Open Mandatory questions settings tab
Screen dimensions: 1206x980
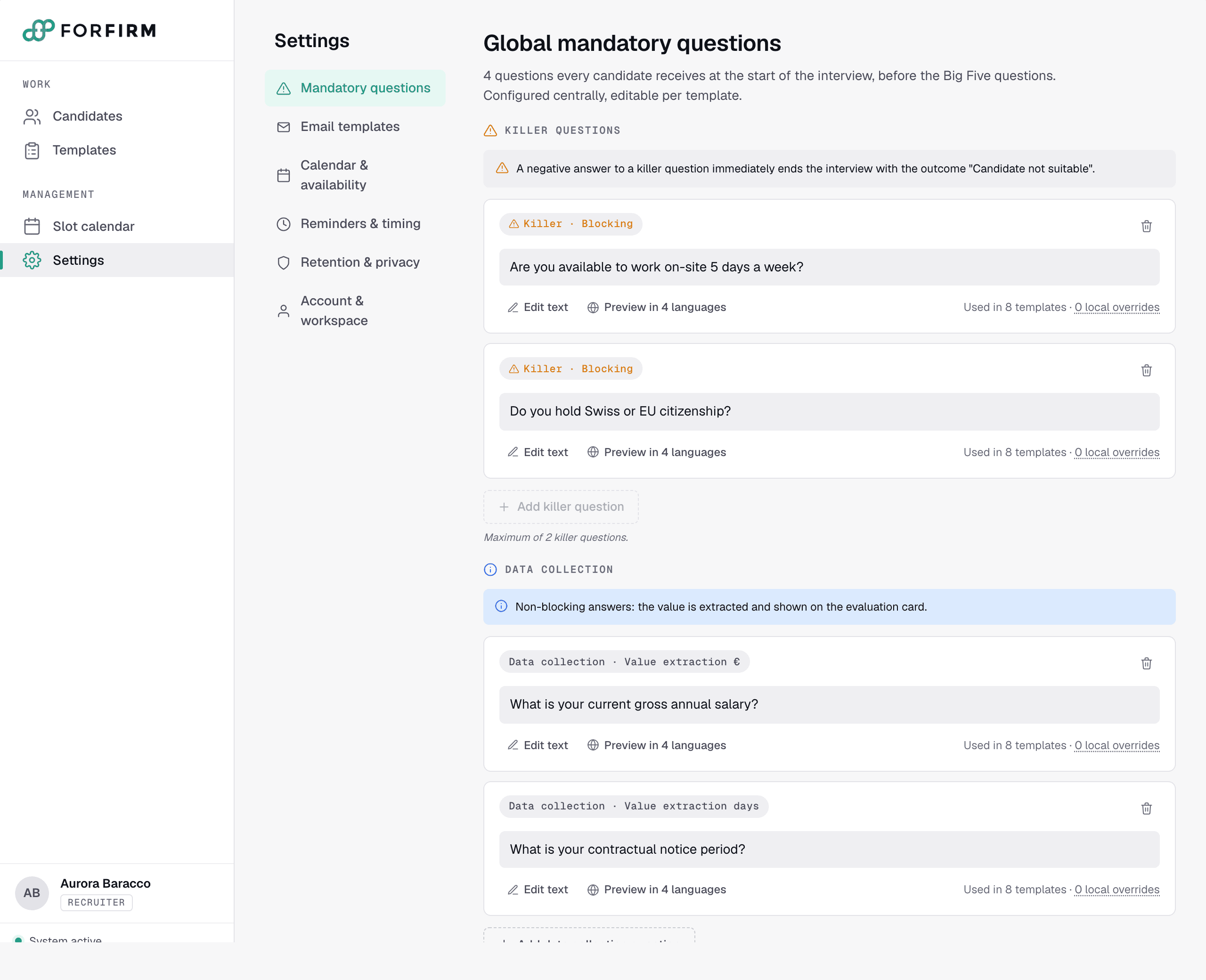coord(355,88)
